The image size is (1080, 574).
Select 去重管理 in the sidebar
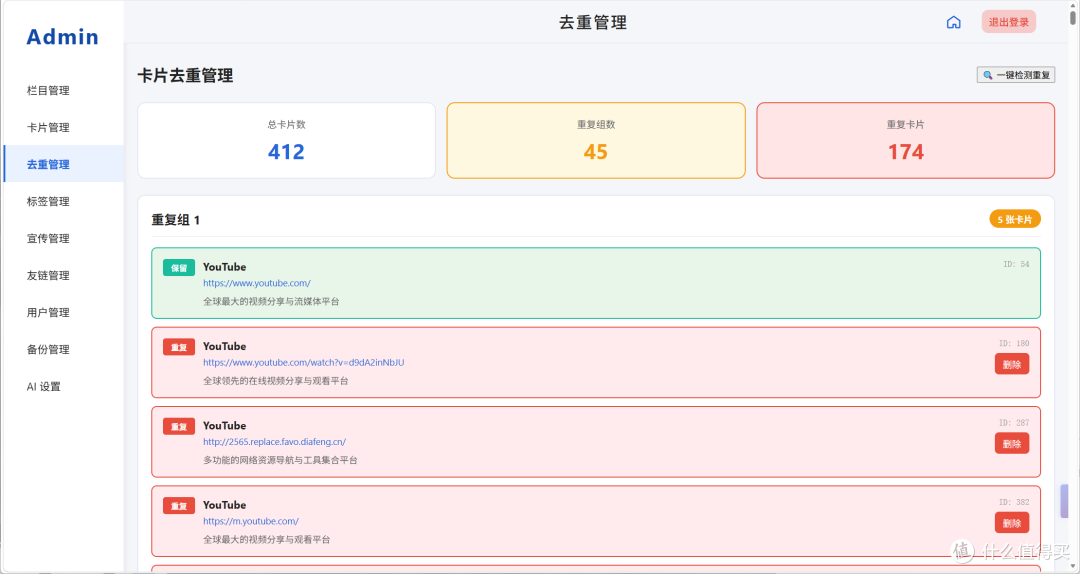tap(63, 164)
